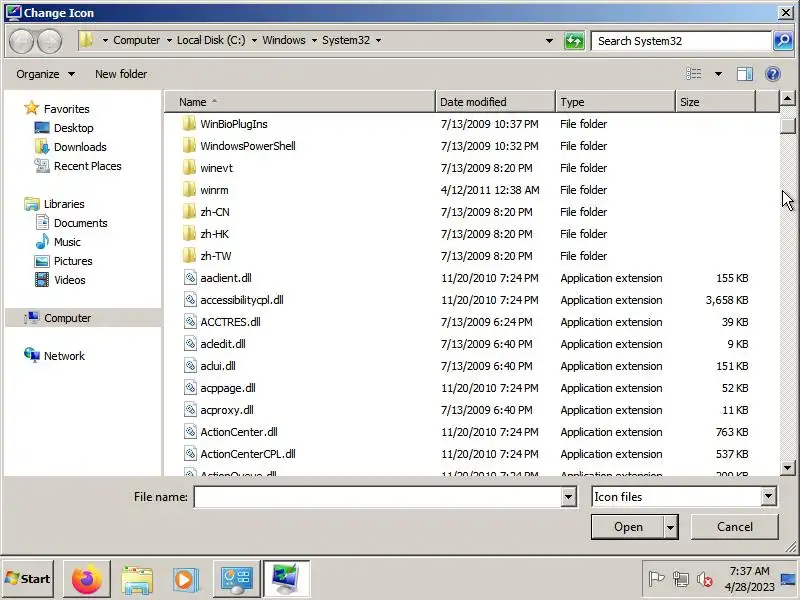Click the Back navigation arrow button
Screen dimensions: 800x600
pos(22,41)
